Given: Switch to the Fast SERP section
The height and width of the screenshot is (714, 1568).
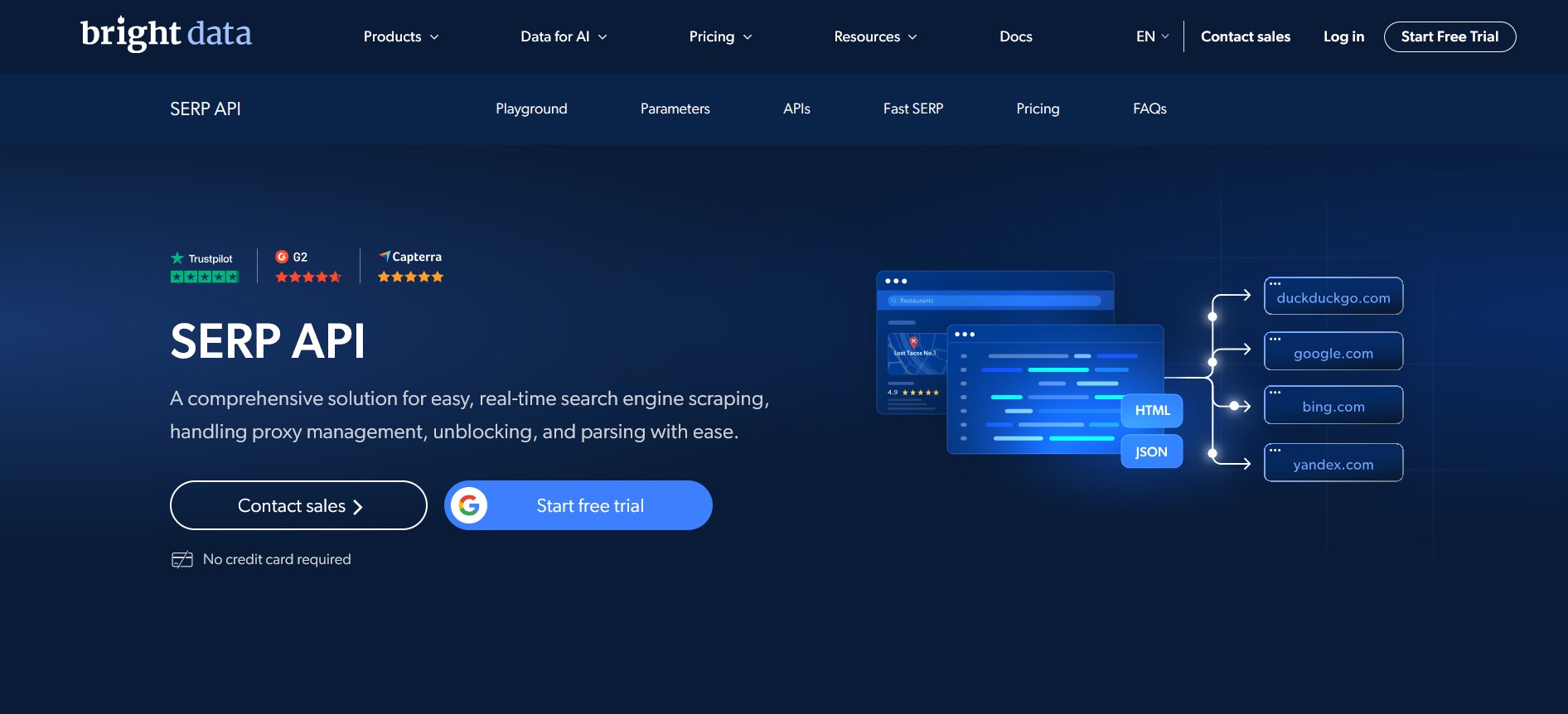Looking at the screenshot, I should coord(913,109).
